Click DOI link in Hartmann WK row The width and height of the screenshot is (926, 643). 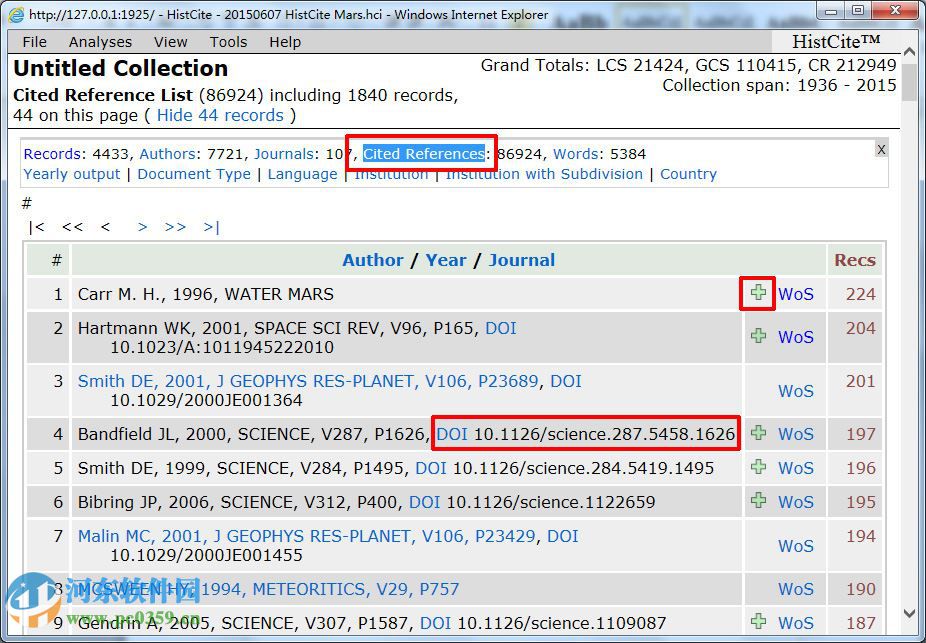coord(501,328)
